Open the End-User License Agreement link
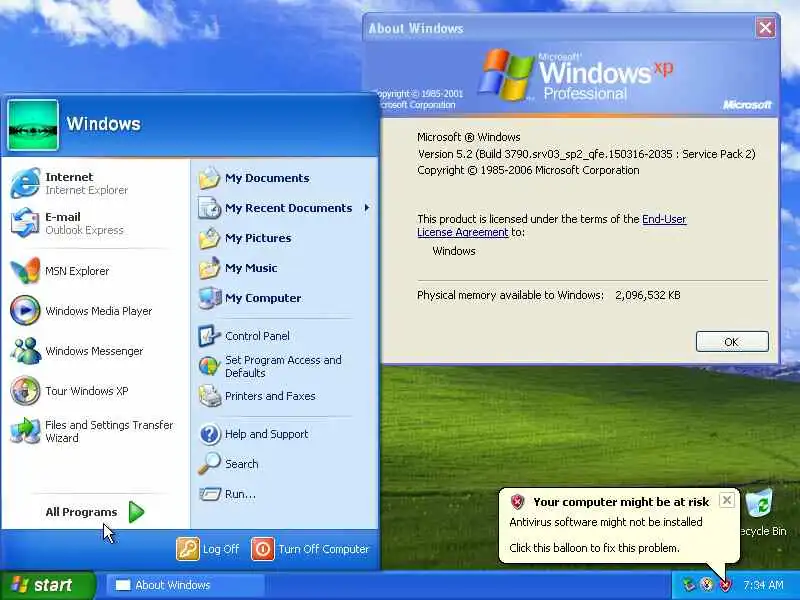 [552, 226]
